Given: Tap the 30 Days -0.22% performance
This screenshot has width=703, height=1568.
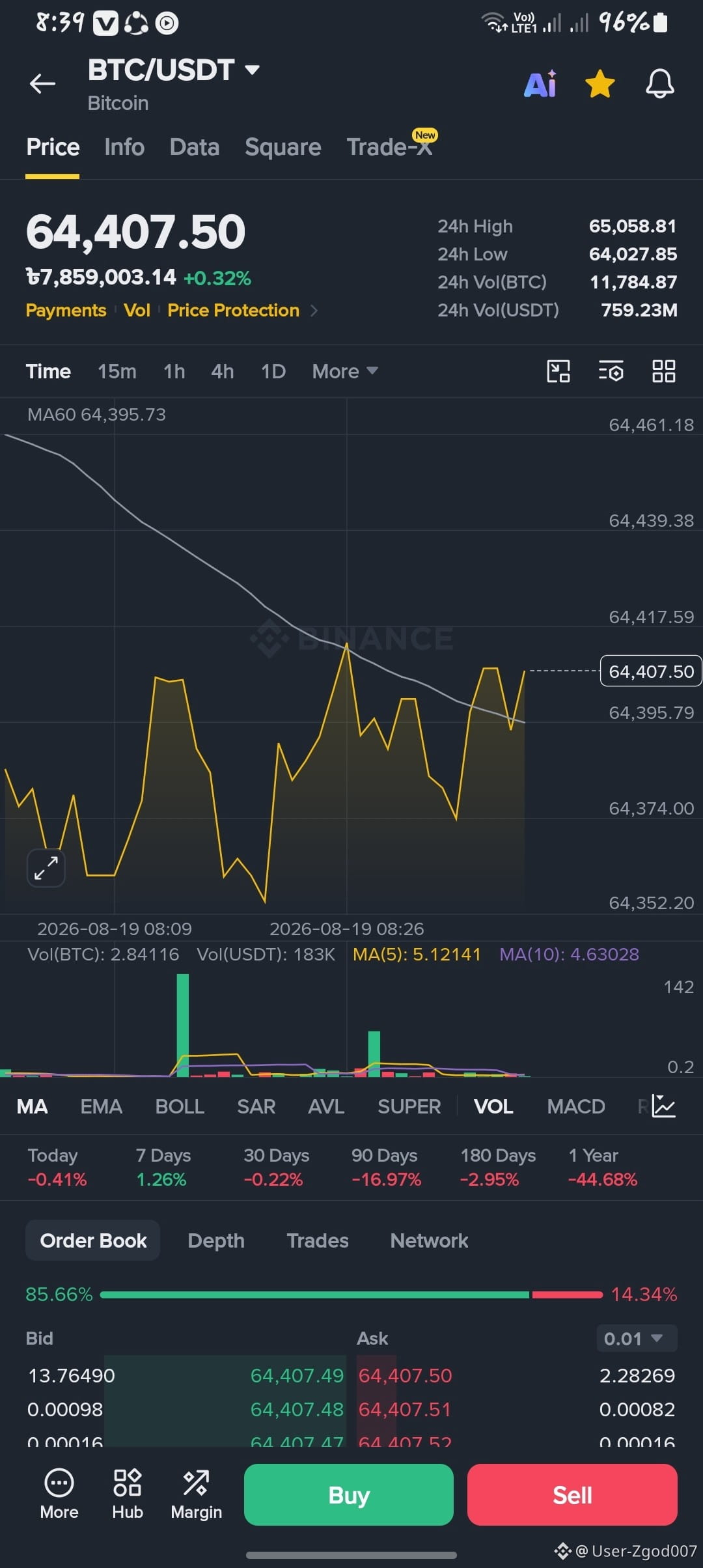Looking at the screenshot, I should [276, 1167].
